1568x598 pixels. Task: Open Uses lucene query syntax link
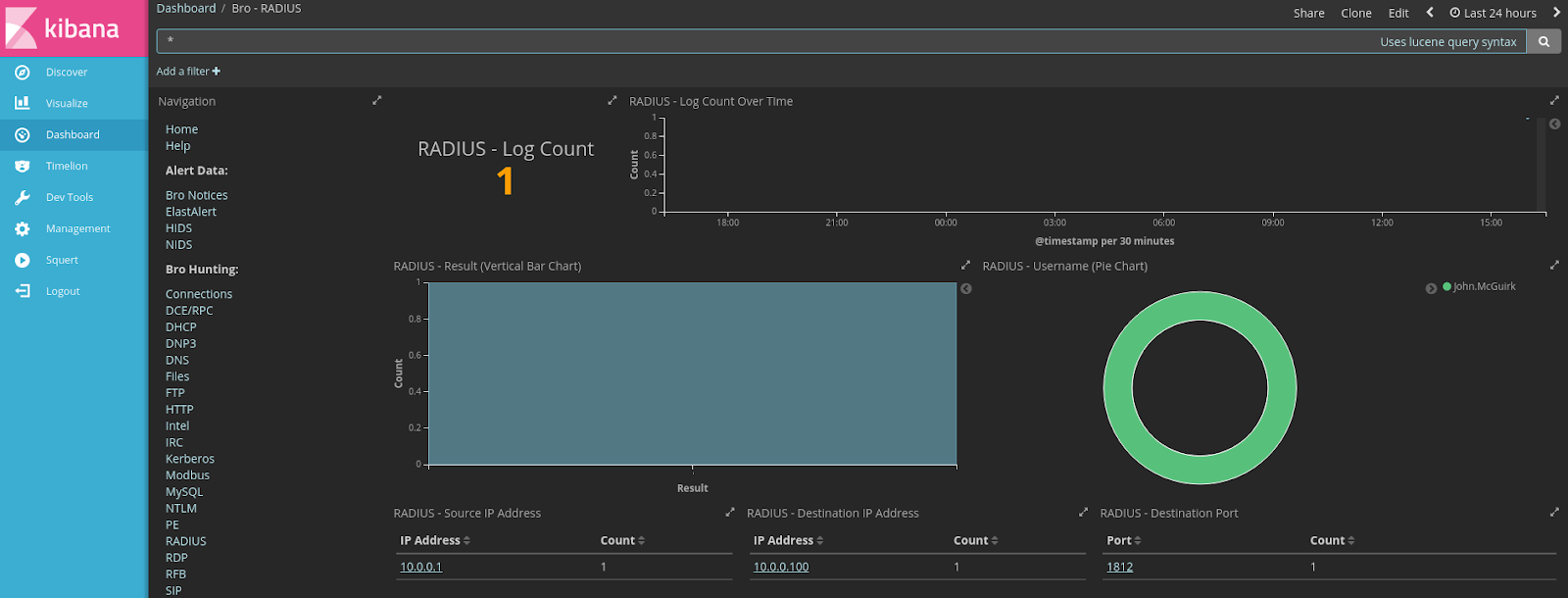pyautogui.click(x=1448, y=41)
